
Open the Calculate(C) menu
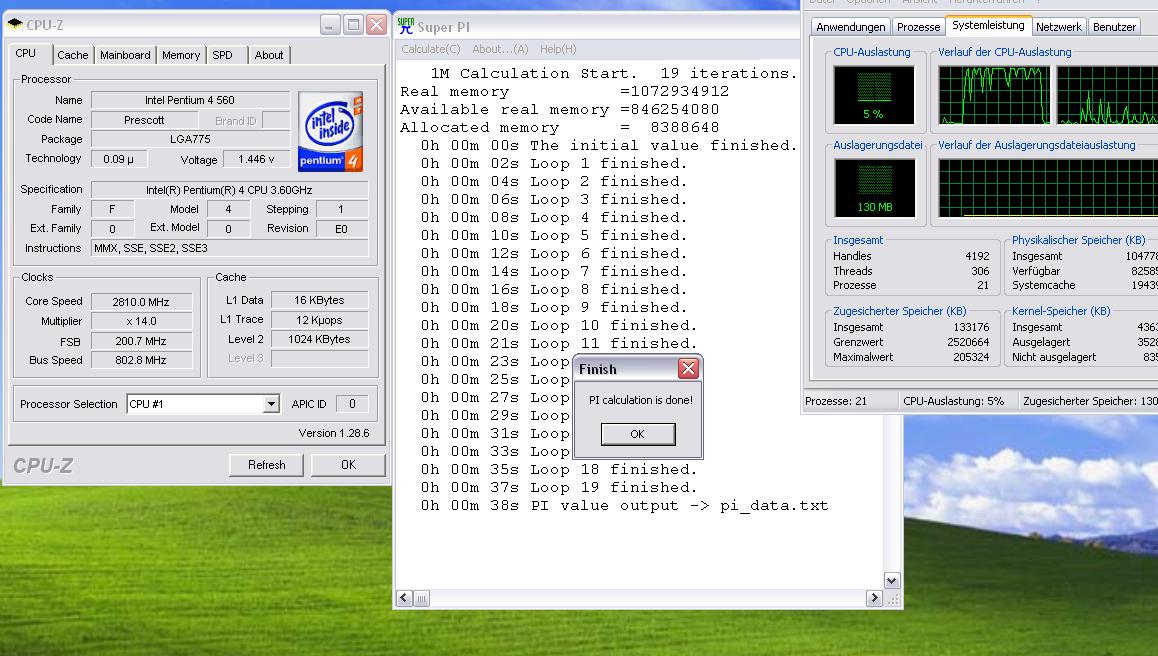coord(430,49)
